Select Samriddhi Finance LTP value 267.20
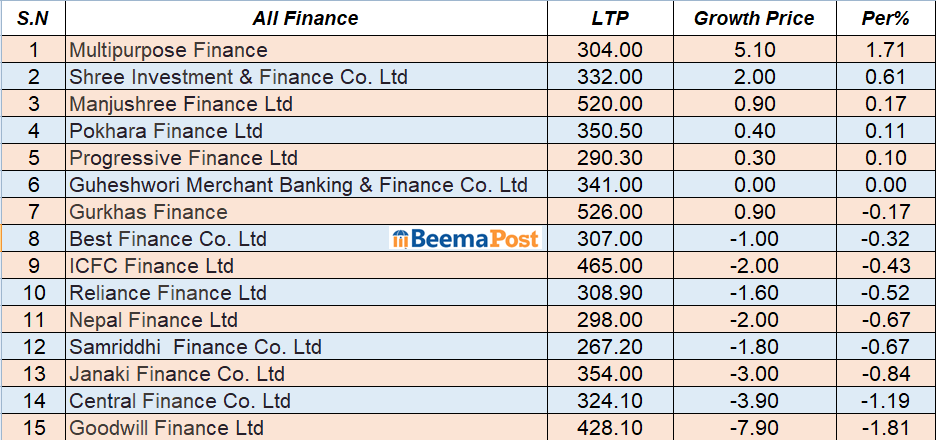 pyautogui.click(x=609, y=347)
